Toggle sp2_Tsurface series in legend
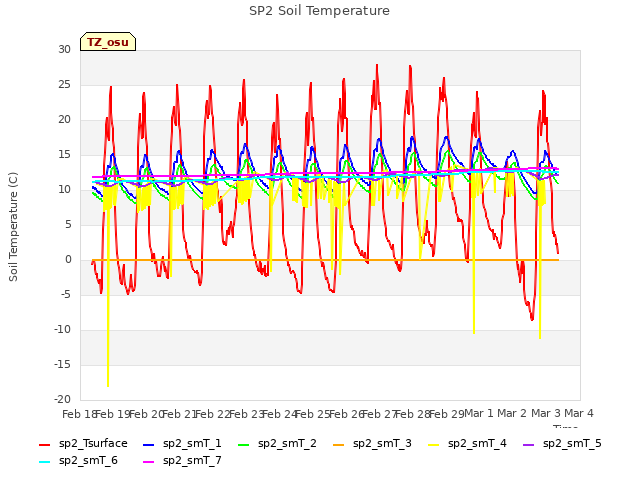 [83, 443]
